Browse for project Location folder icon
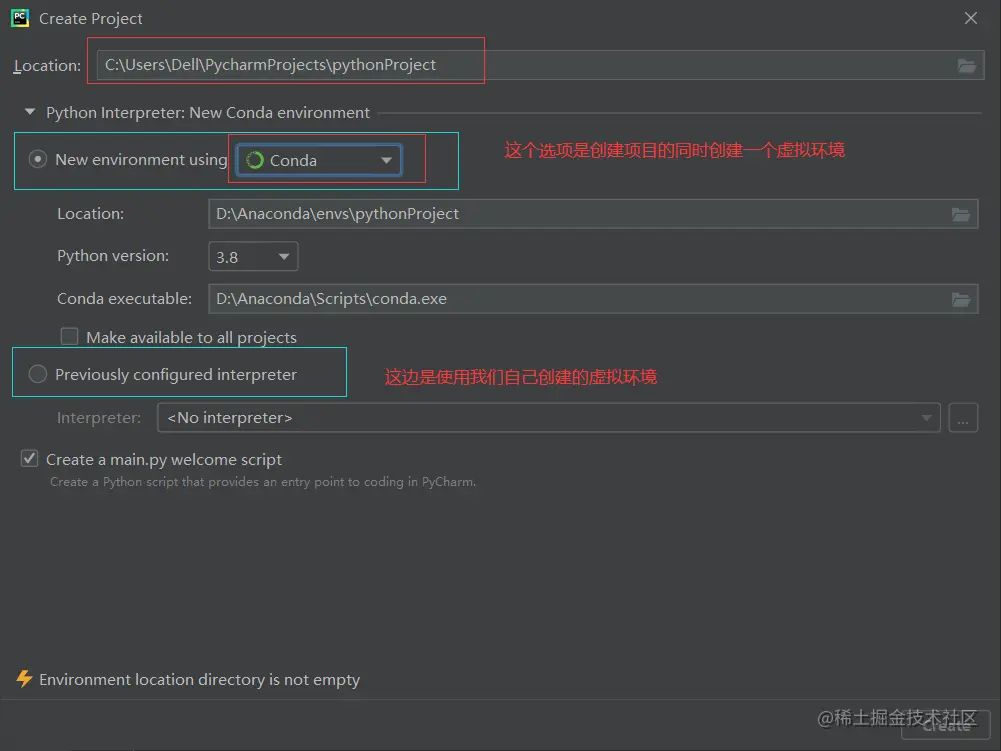Image resolution: width=1001 pixels, height=751 pixels. point(967,65)
